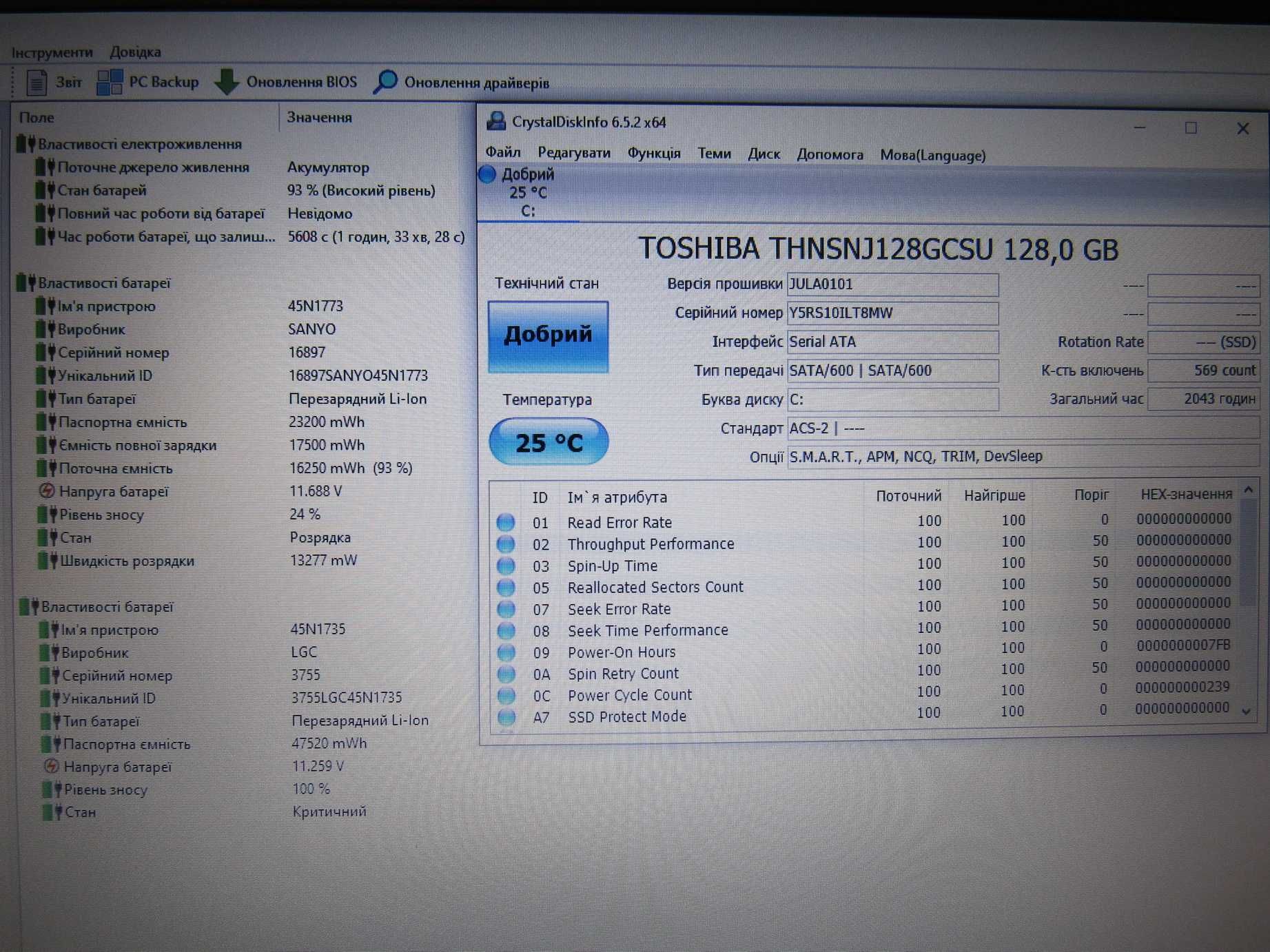Click the blue health orb beside Добрий 25 °C
1270x952 pixels.
(x=487, y=174)
